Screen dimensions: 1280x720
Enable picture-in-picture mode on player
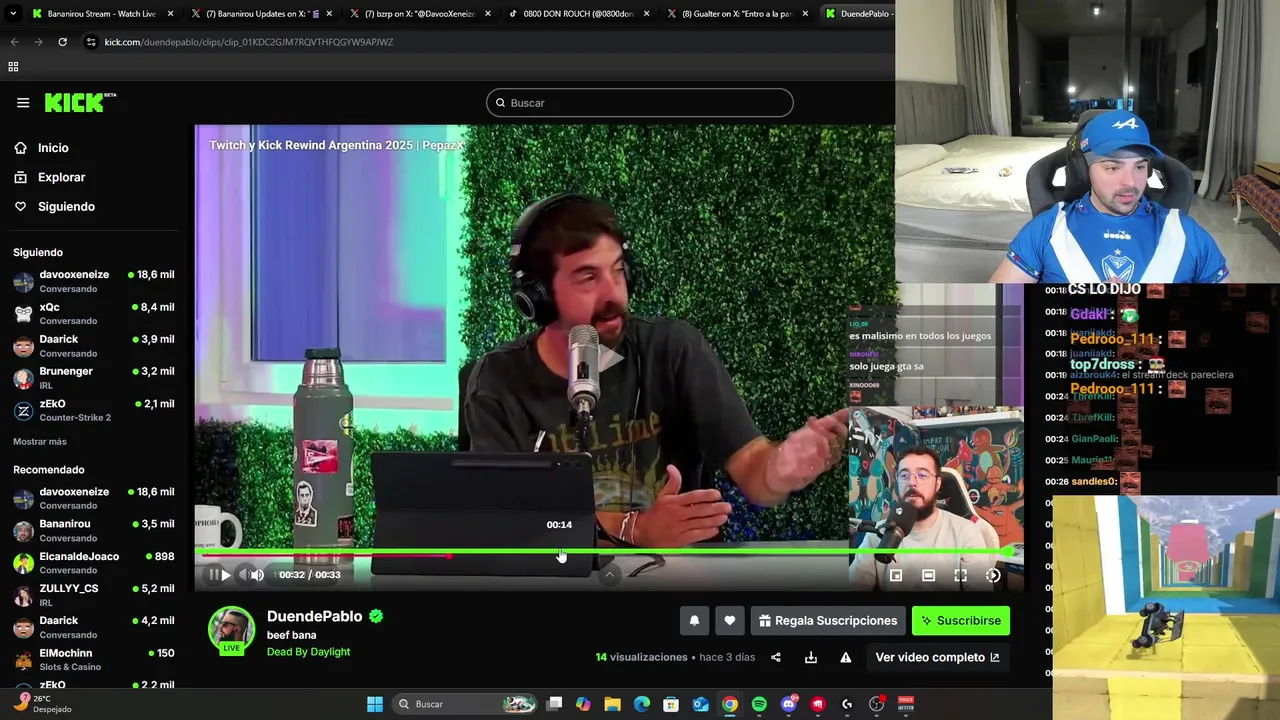click(x=896, y=575)
